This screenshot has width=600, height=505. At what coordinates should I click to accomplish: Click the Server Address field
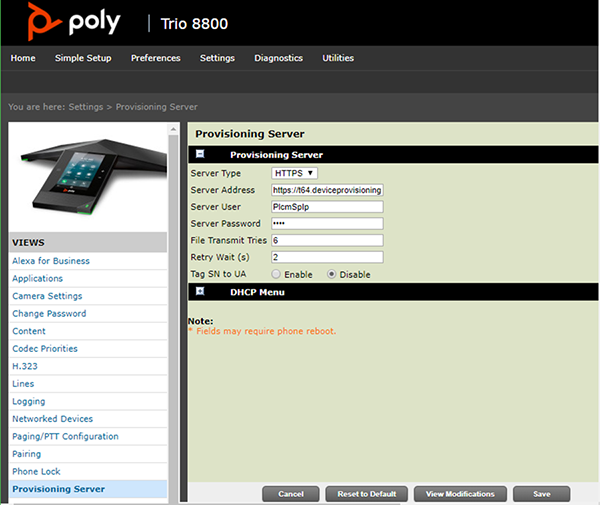pyautogui.click(x=328, y=190)
